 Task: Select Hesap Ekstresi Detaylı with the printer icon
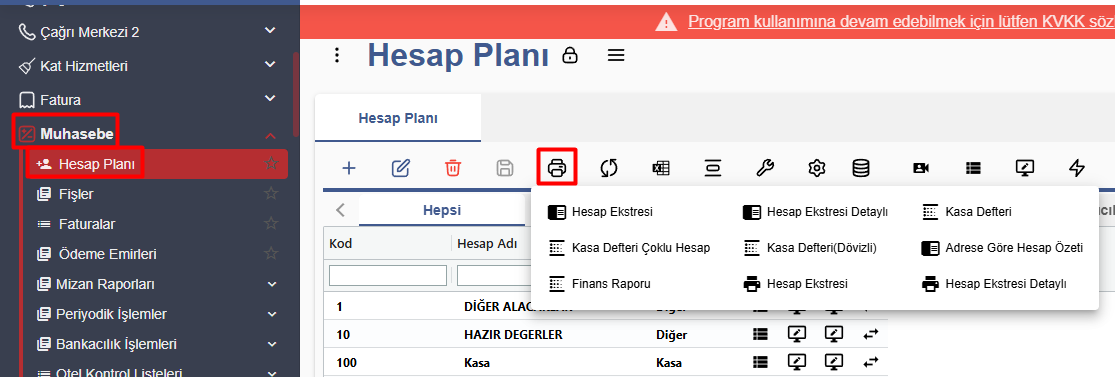[995, 284]
